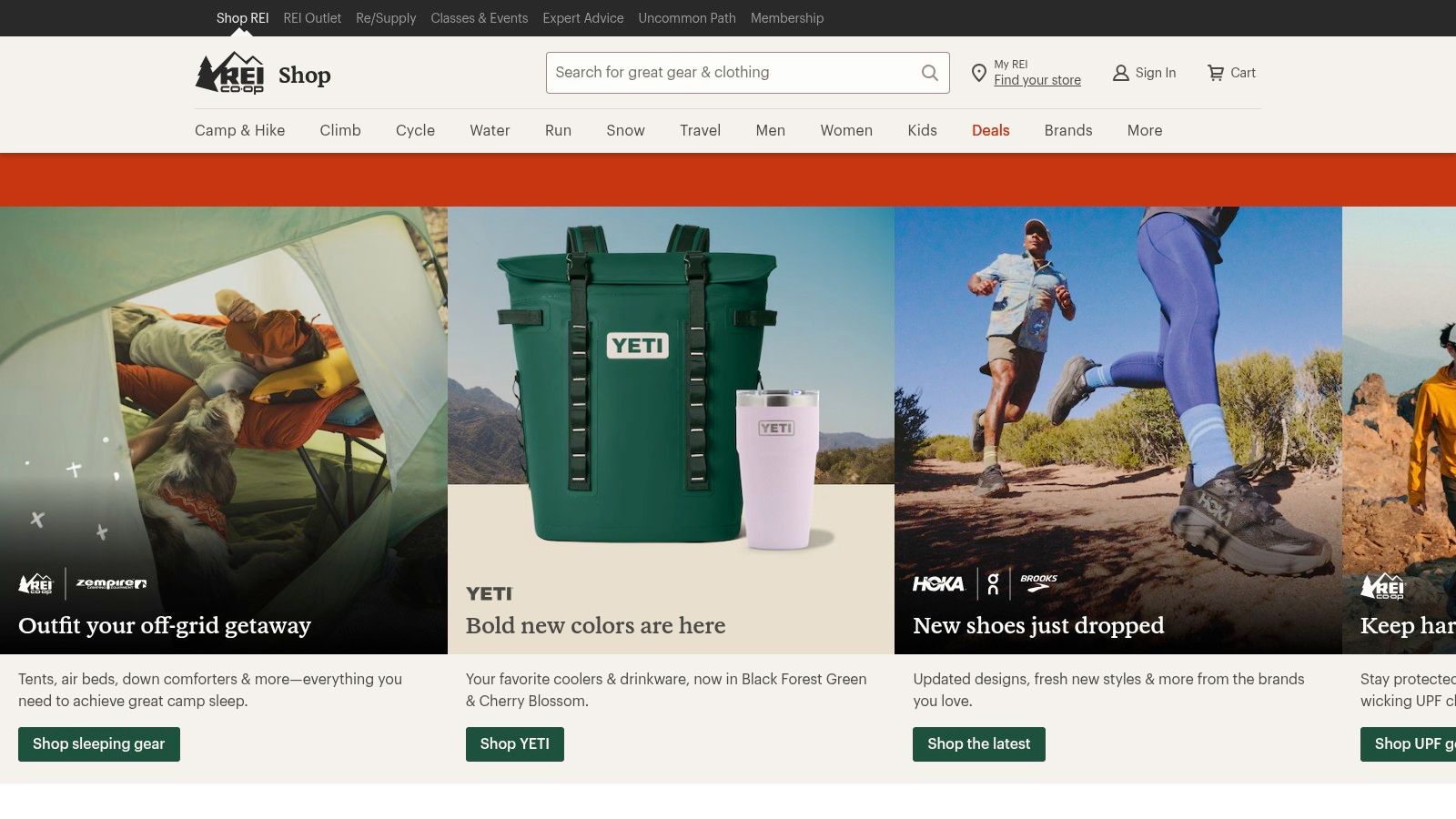Open the Deals menu
The image size is (1456, 819).
(x=990, y=130)
